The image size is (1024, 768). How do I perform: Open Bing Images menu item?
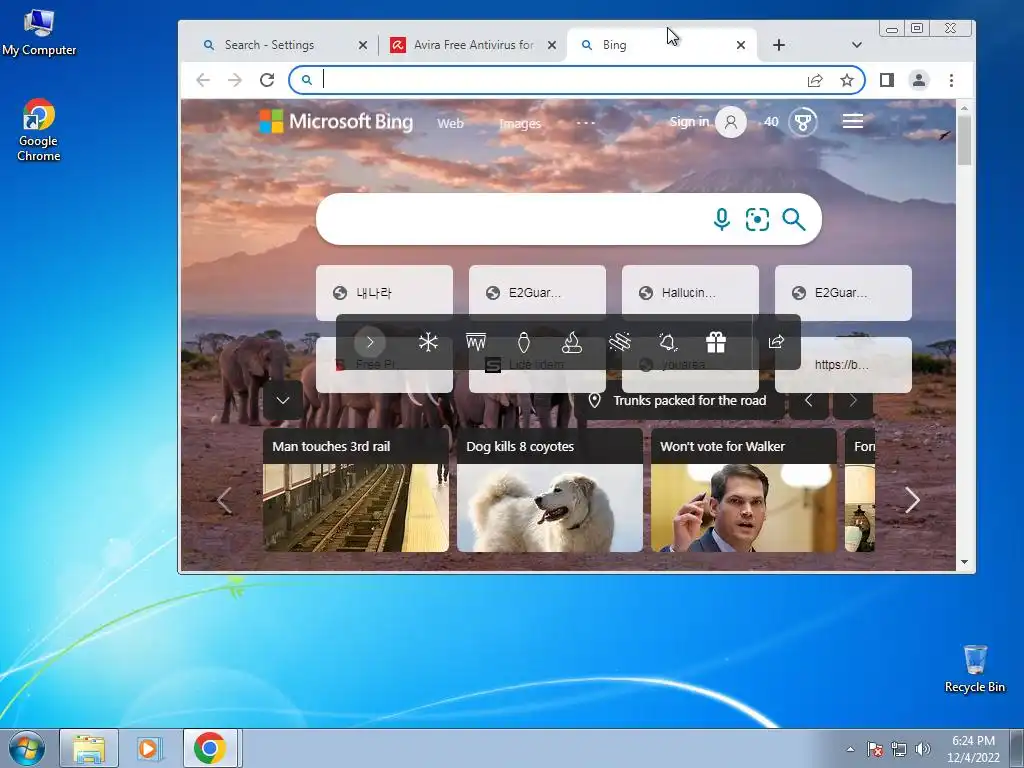coord(520,123)
